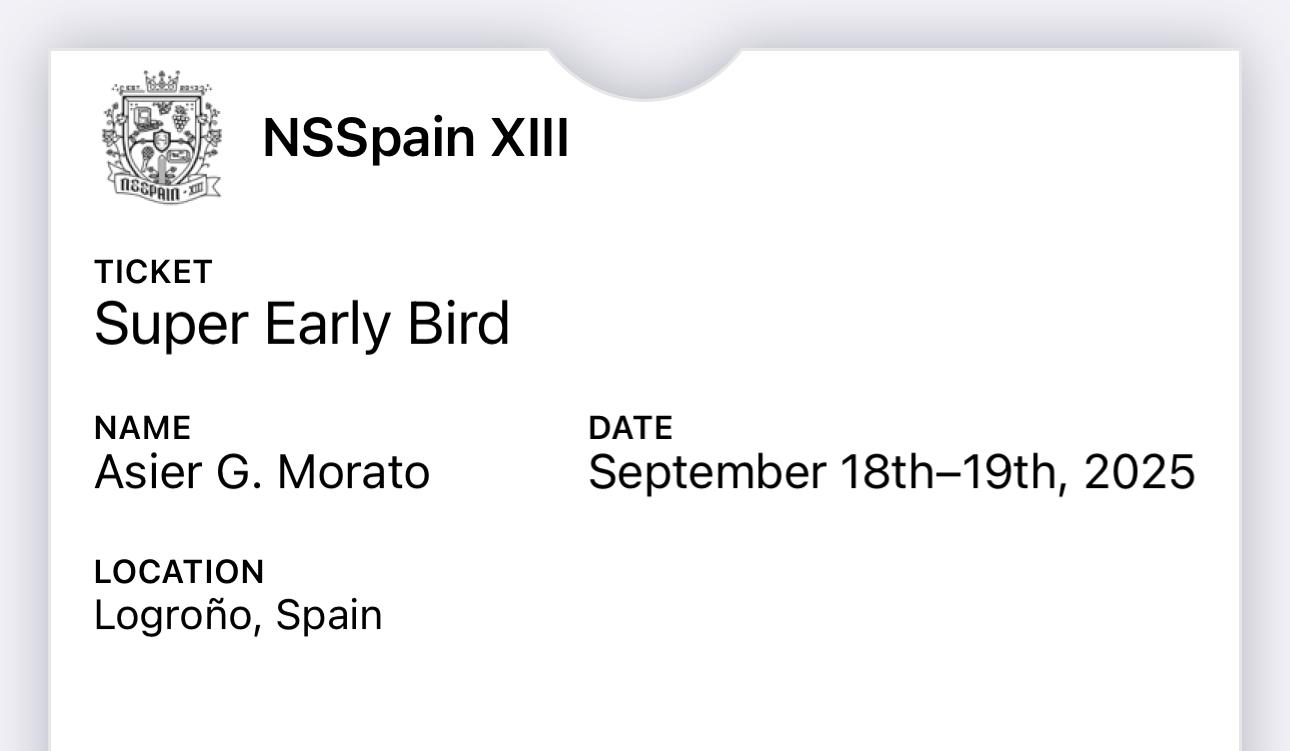Click the NAME field label
The image size is (1290, 751).
point(142,428)
